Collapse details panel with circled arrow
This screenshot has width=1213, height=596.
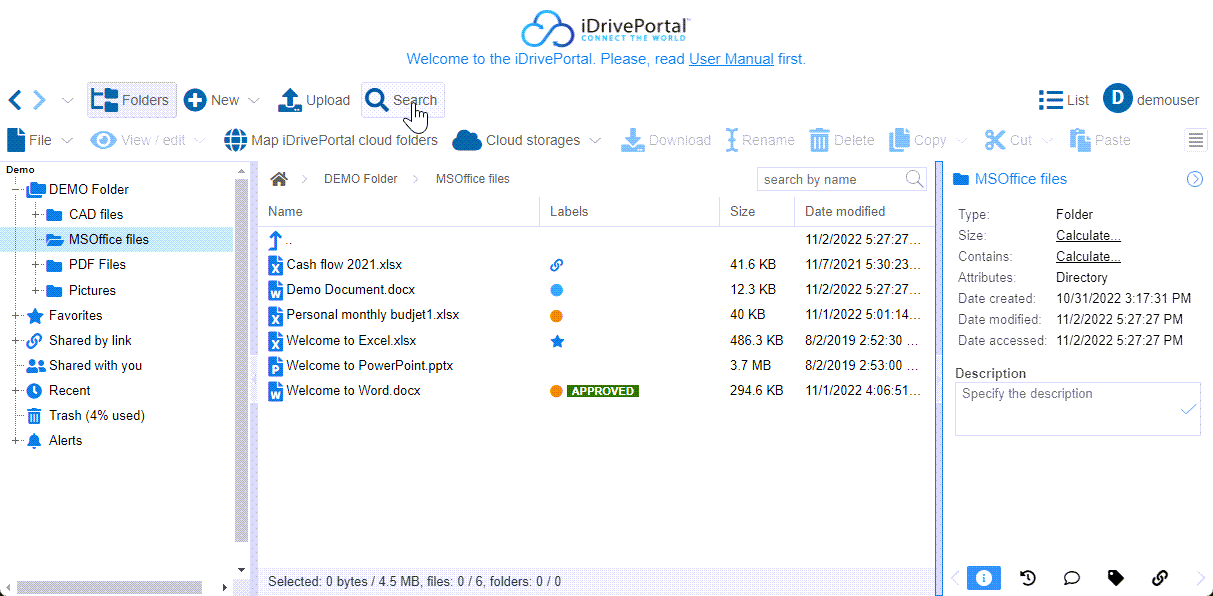click(1194, 179)
